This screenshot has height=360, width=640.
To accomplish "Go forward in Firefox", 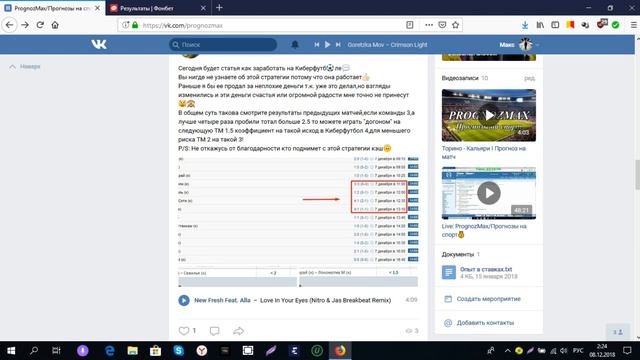I will 25,25.
